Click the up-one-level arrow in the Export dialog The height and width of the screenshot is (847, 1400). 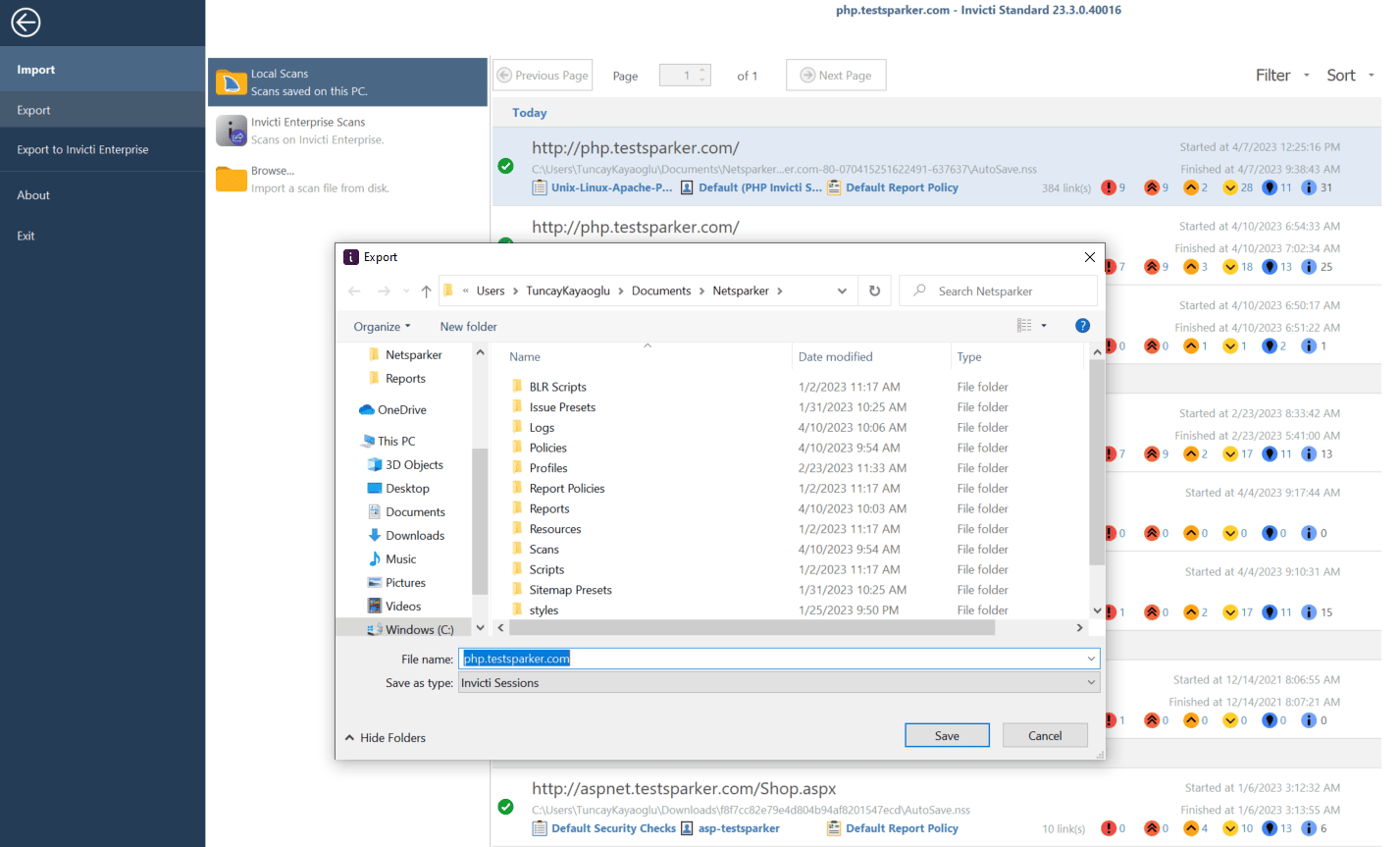425,291
